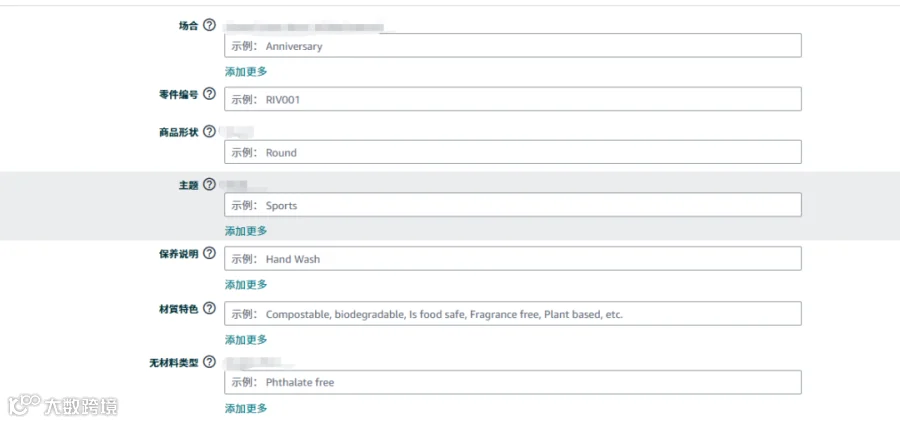
Task: Focus the 场合 input with Anniversary example
Action: tap(513, 45)
